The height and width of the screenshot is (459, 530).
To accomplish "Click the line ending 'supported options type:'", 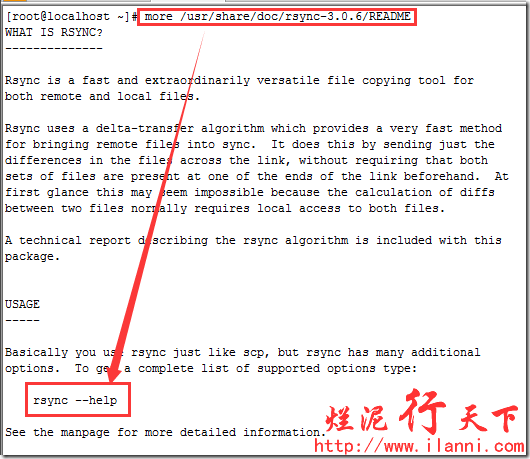I will [x=211, y=368].
